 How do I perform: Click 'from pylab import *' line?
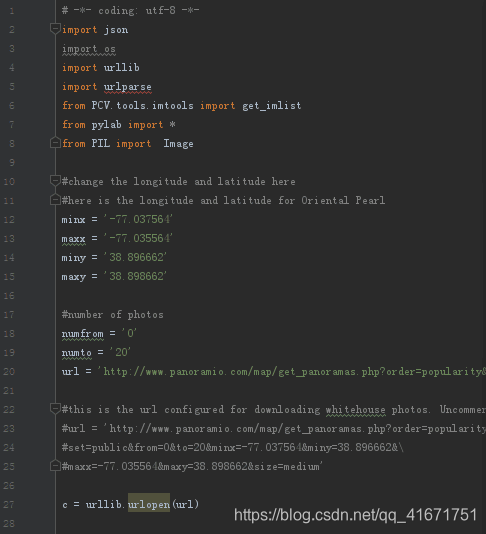click(119, 125)
